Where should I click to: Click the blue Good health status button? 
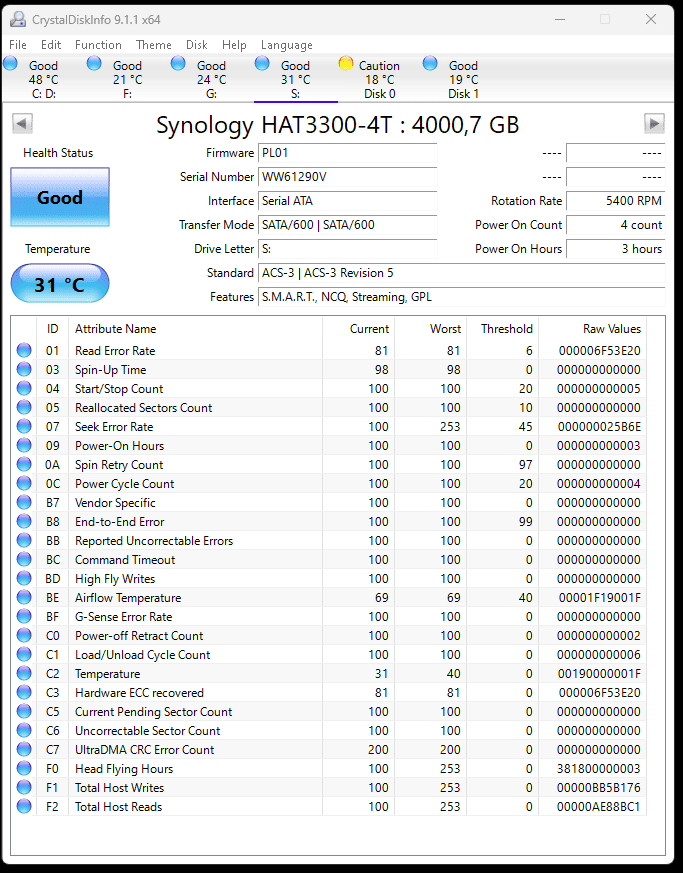[60, 197]
